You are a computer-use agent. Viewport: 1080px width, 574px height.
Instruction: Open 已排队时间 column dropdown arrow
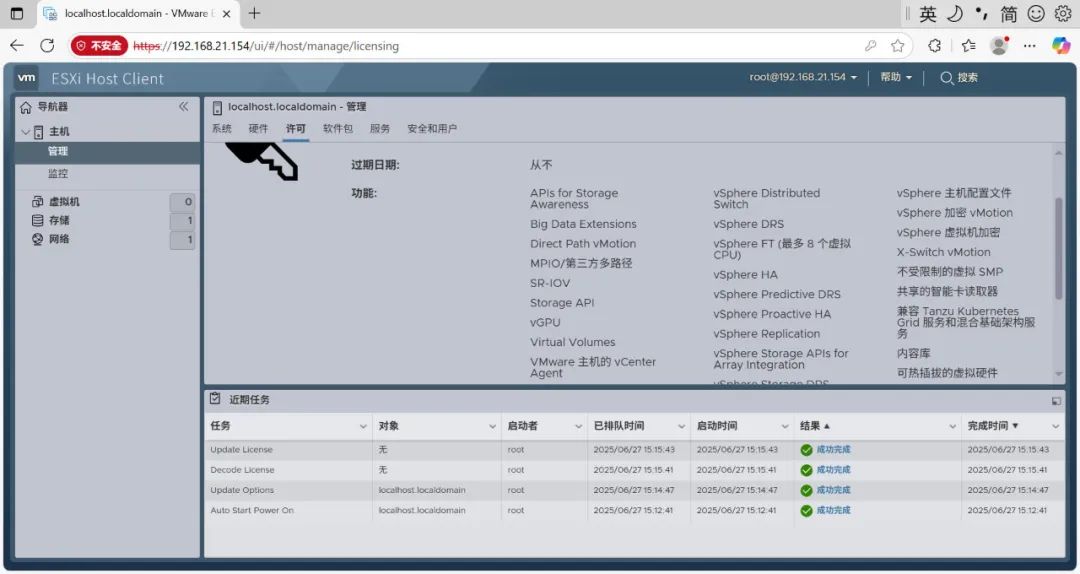[681, 427]
